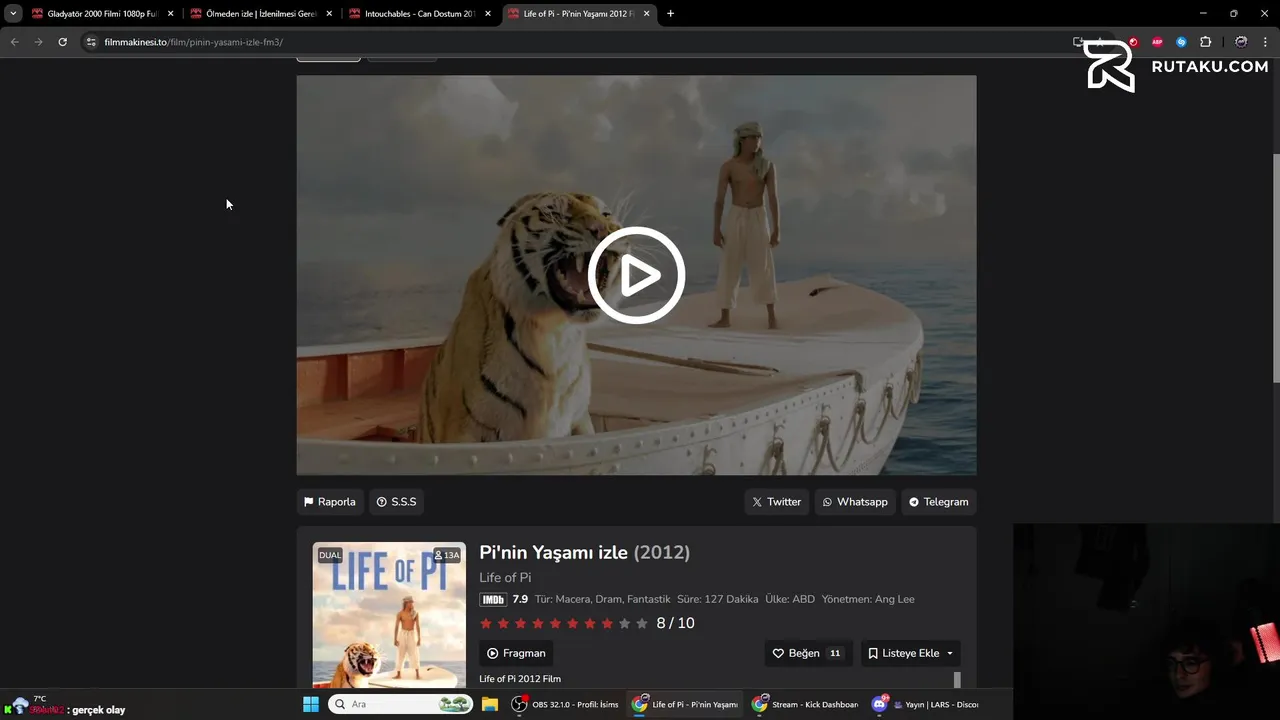Click the Adblock Plus ABP extension icon

click(x=1157, y=42)
